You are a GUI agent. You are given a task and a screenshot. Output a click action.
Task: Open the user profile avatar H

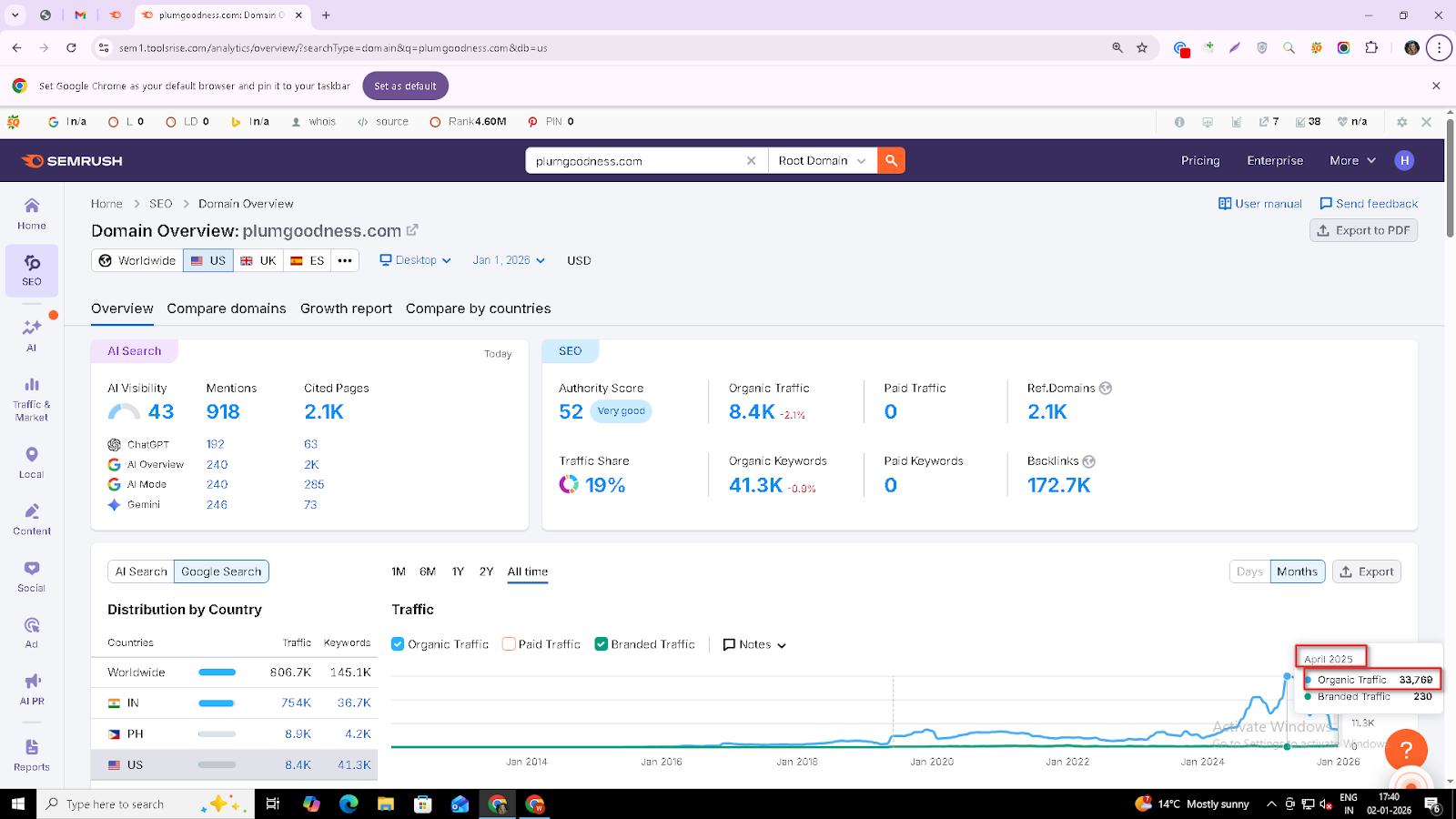[1404, 161]
